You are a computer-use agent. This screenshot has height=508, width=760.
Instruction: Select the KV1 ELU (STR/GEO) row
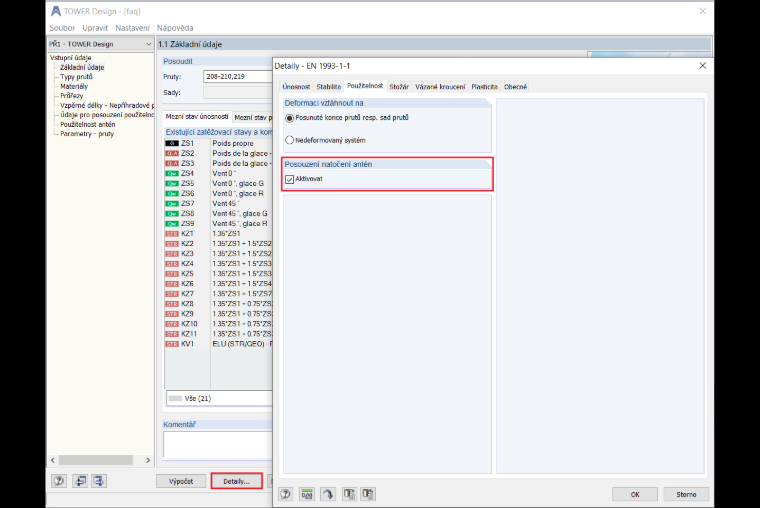point(219,344)
